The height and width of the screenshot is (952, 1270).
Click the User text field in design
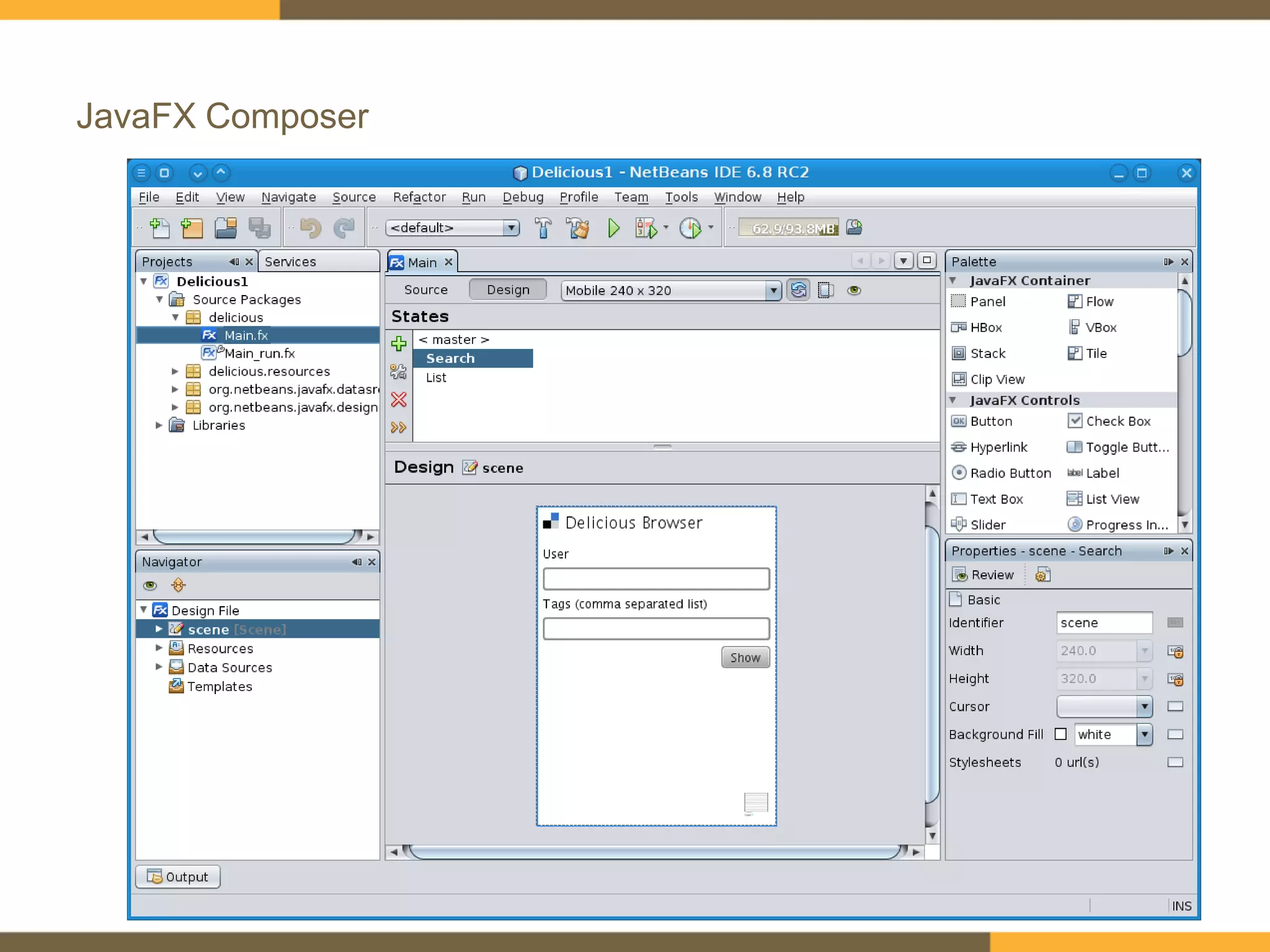[656, 579]
